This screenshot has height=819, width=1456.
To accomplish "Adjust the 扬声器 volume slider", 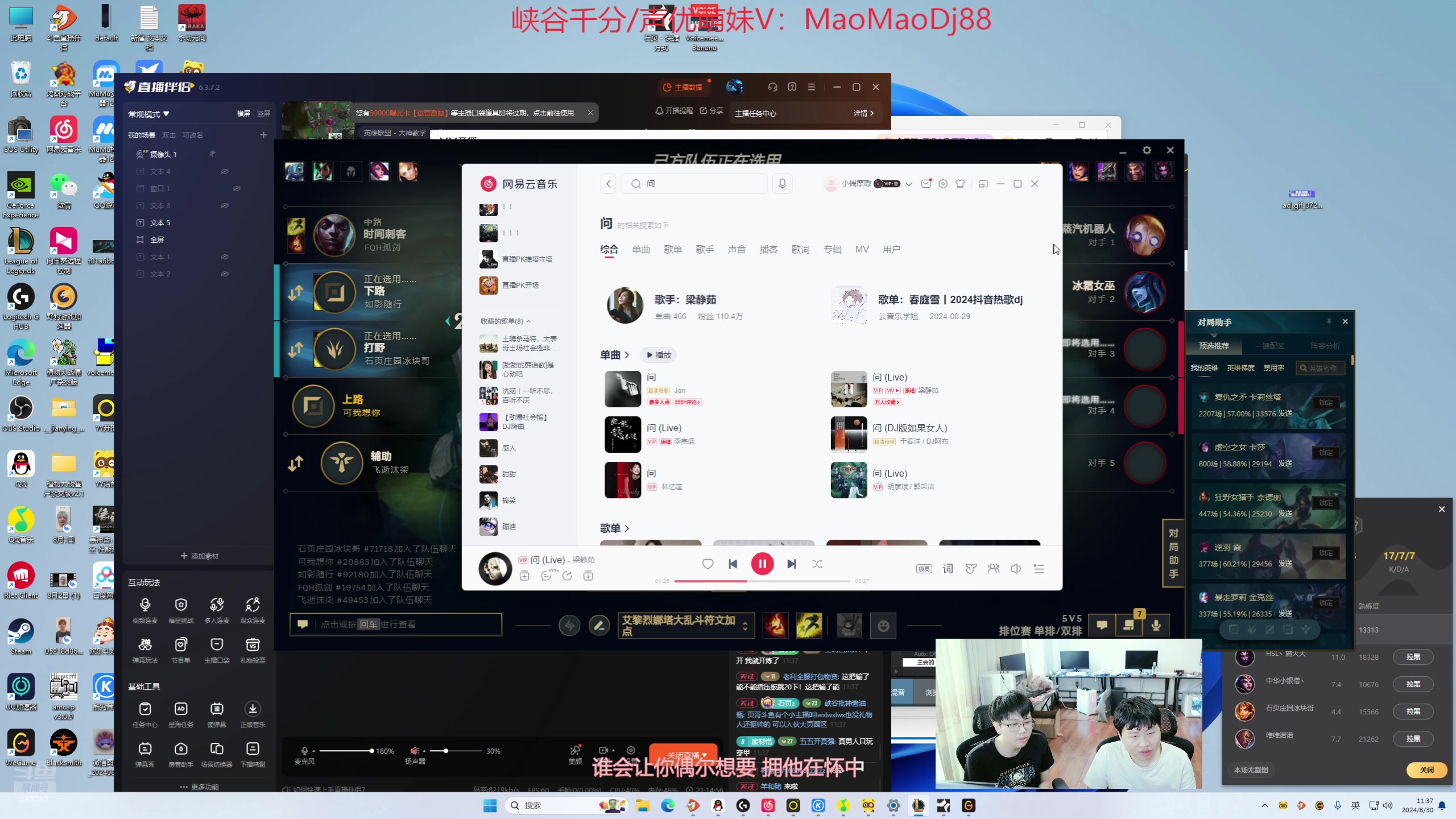I will tap(455, 751).
